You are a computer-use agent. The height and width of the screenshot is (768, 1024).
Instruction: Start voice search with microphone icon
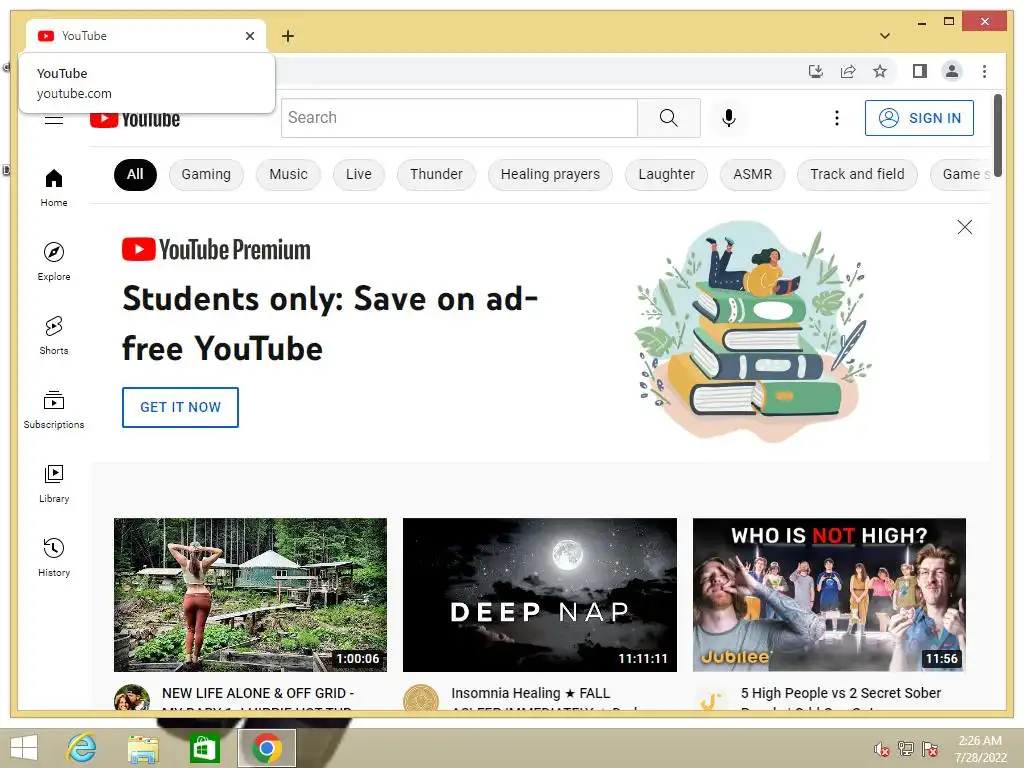point(729,118)
